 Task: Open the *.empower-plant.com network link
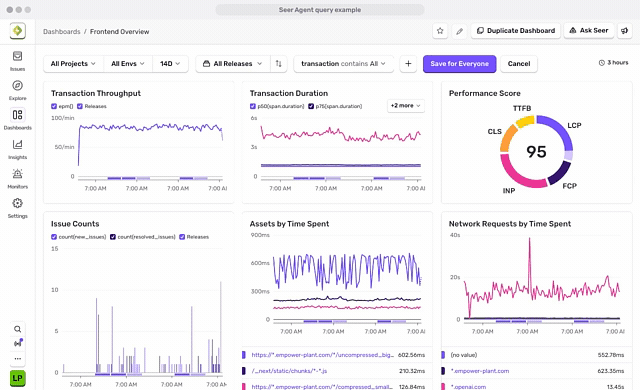480,371
